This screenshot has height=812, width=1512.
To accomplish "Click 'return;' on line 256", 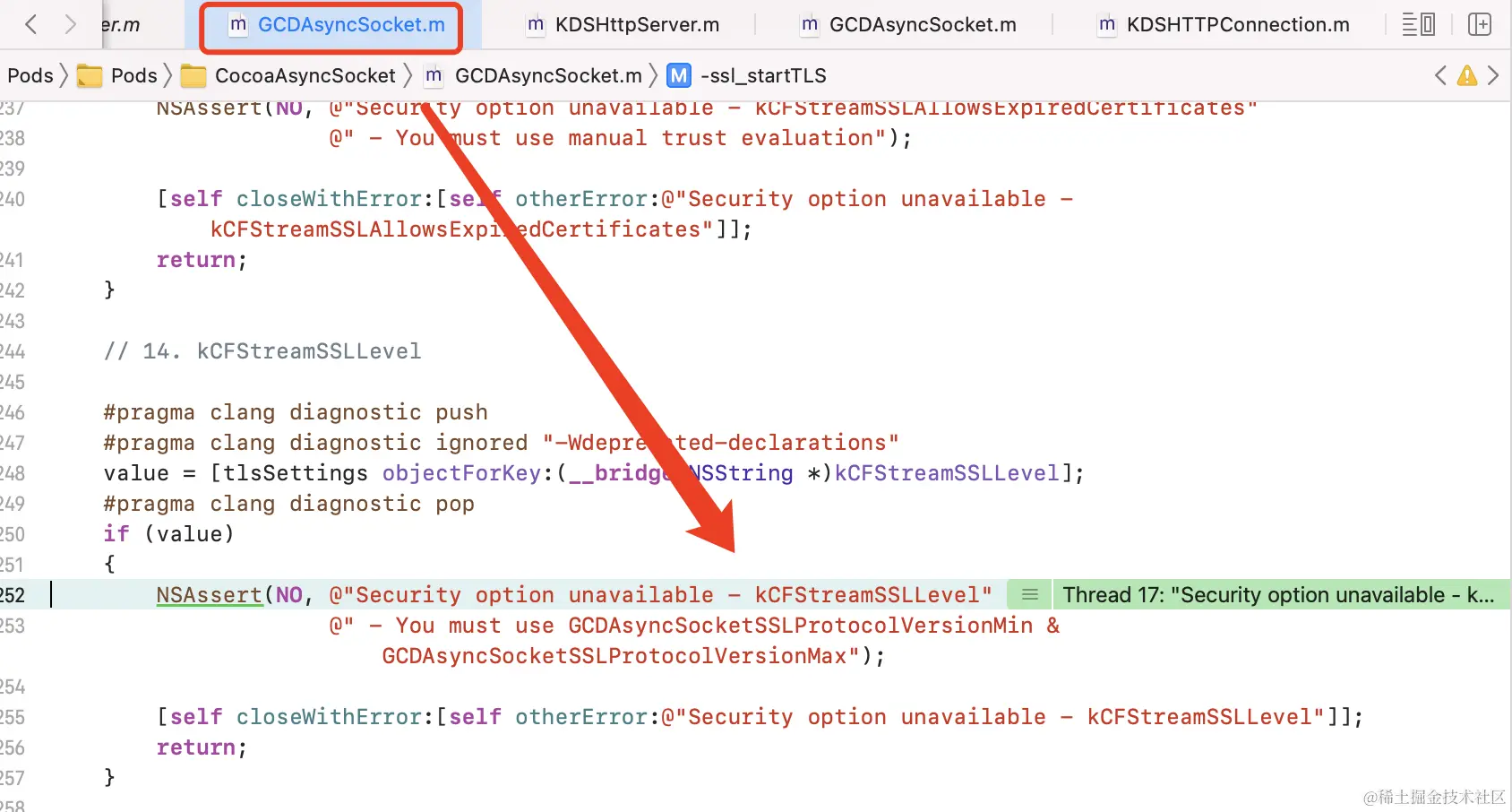I will (x=202, y=747).
